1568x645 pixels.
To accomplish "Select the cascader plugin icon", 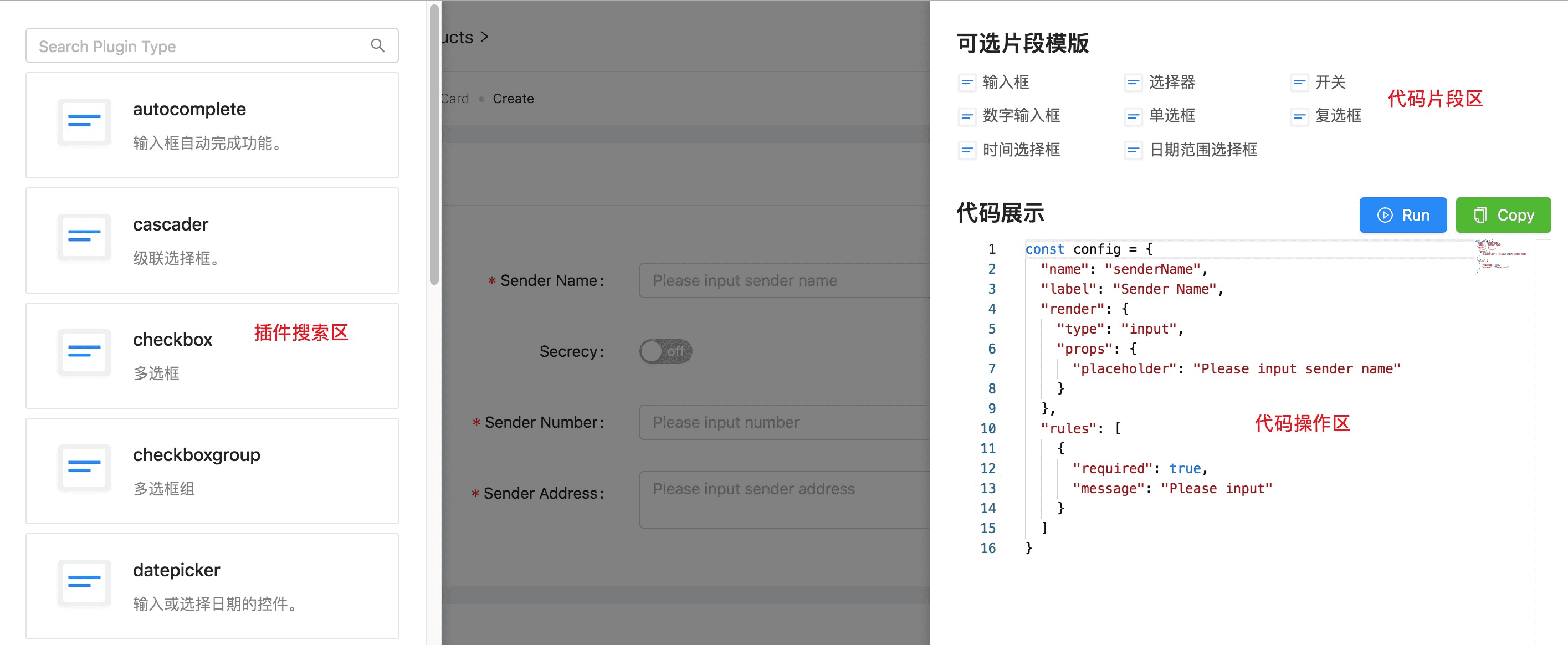I will 84,236.
